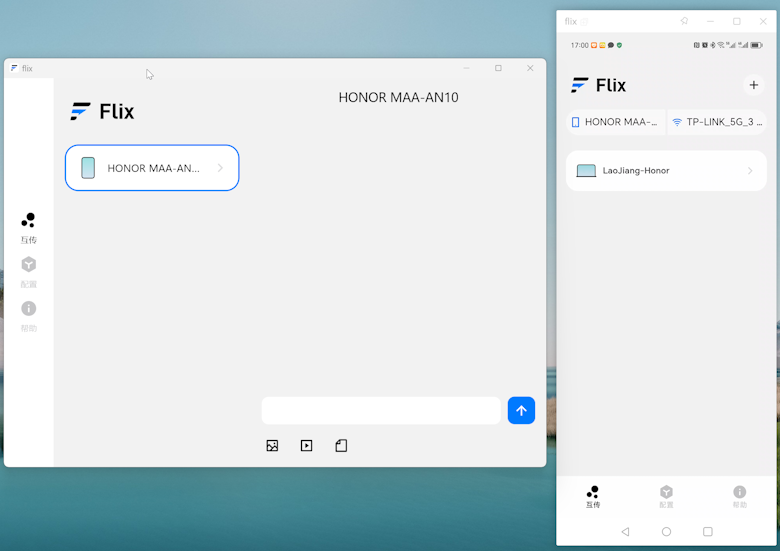Open 互传 transfer tab in desktop sidebar
Image resolution: width=780 pixels, height=551 pixels.
click(x=28, y=228)
